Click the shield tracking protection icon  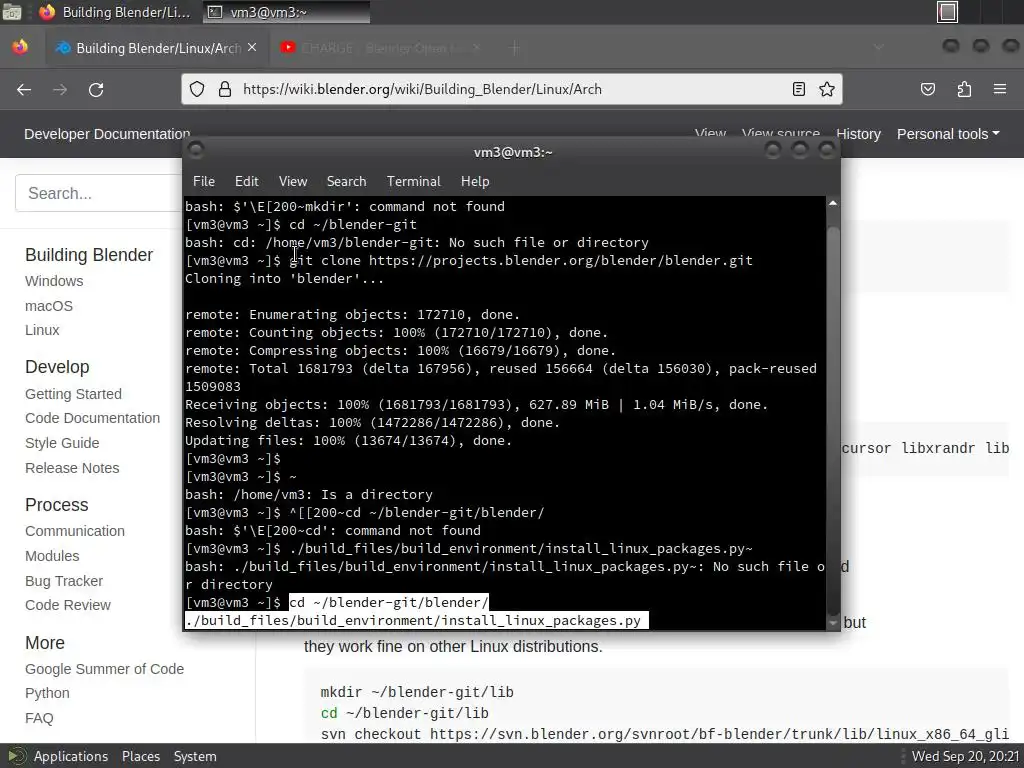coord(197,89)
